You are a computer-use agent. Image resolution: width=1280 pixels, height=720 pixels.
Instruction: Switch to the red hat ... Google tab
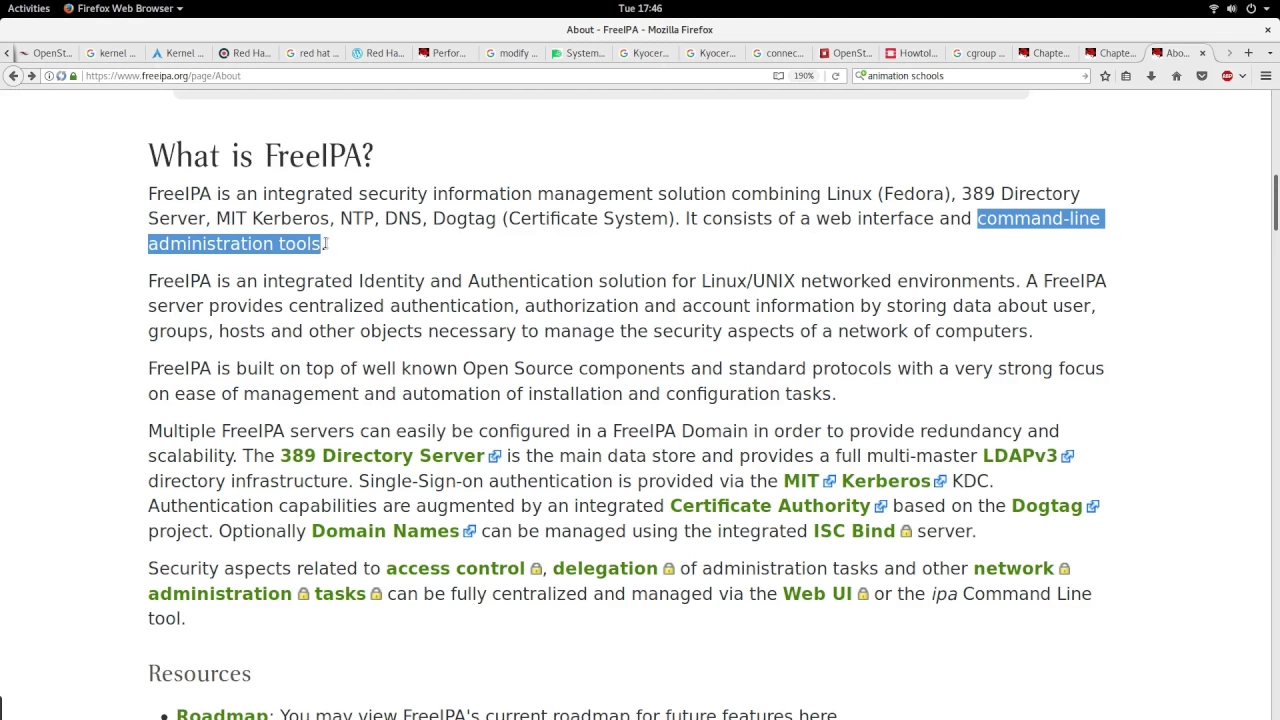[x=311, y=53]
